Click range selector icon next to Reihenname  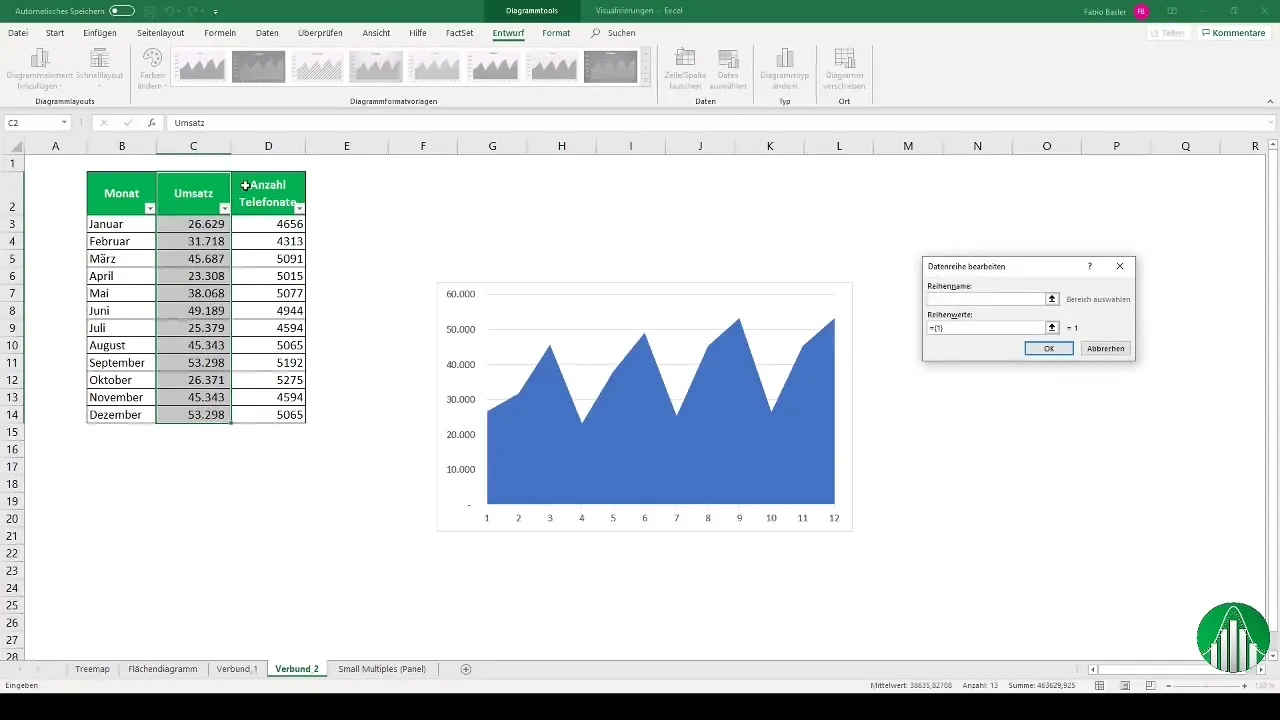click(1052, 299)
